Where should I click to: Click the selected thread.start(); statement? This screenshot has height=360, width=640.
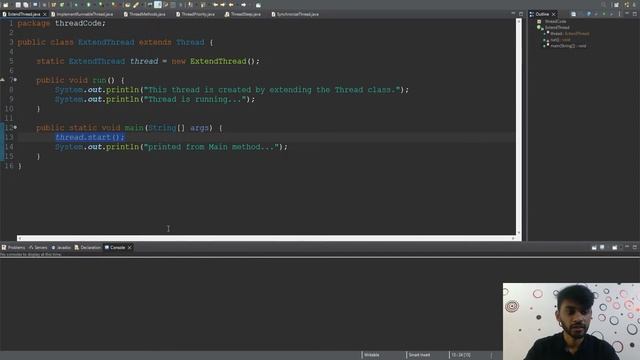90,137
